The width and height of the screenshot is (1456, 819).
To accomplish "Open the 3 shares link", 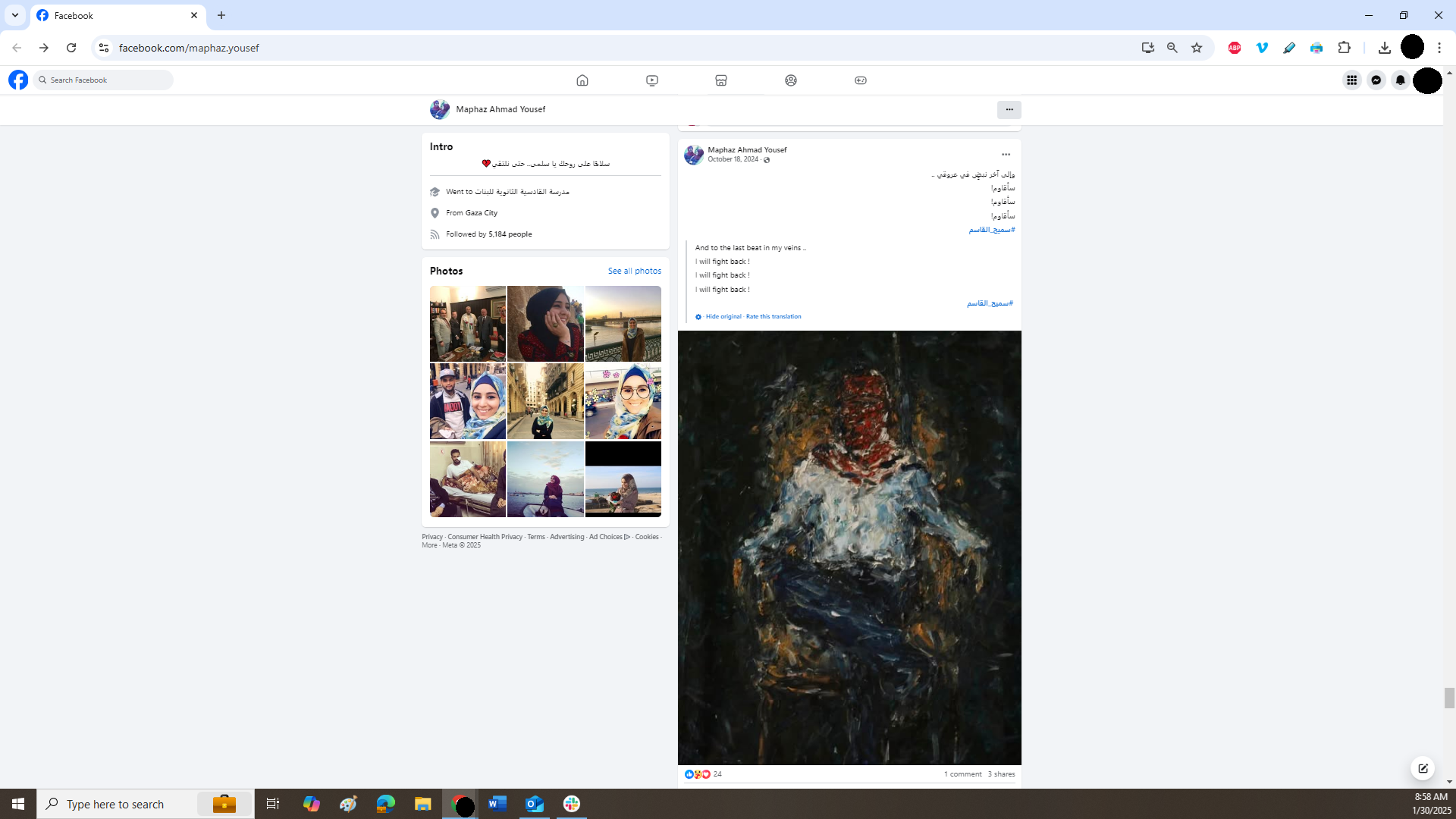I will (1001, 774).
